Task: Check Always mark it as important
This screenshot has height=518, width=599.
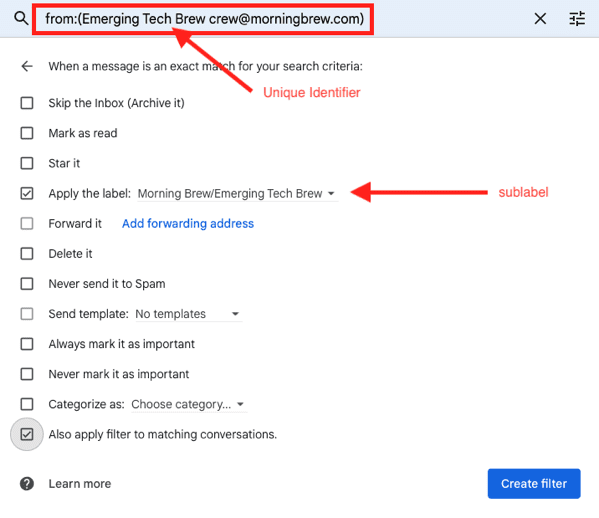Action: [27, 344]
